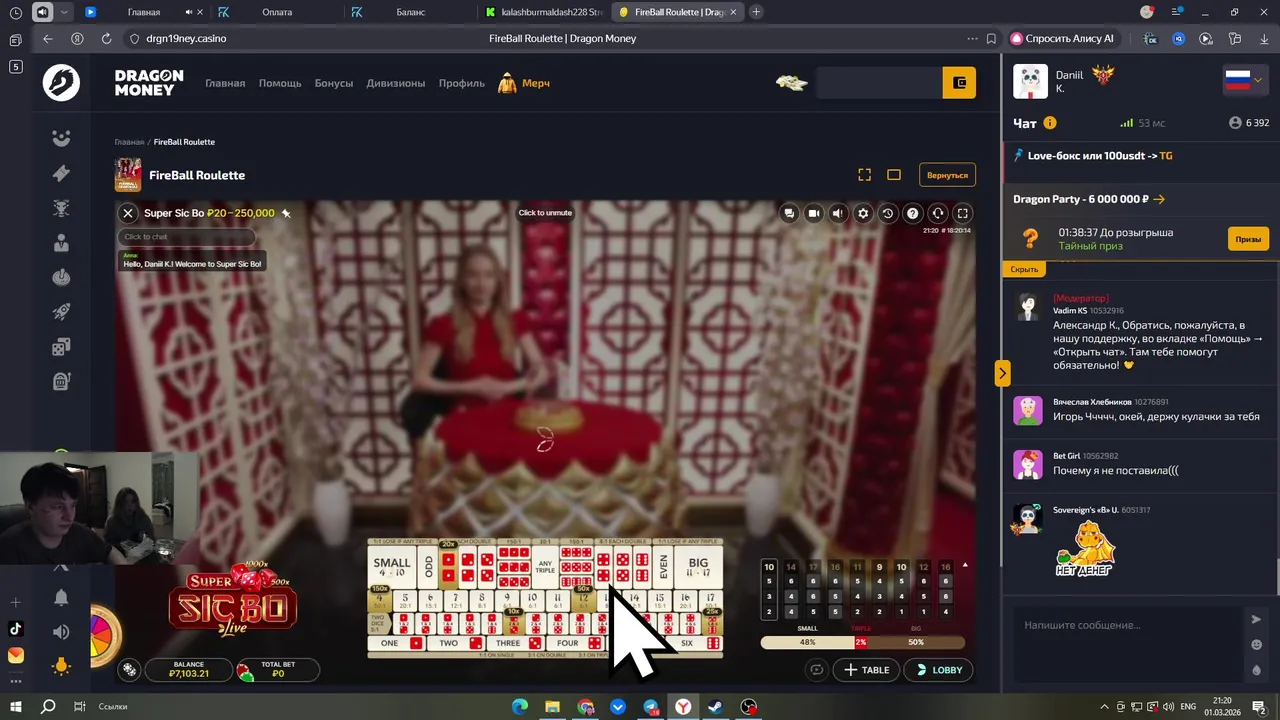Open the game history clock icon
The height and width of the screenshot is (720, 1280).
click(x=887, y=213)
